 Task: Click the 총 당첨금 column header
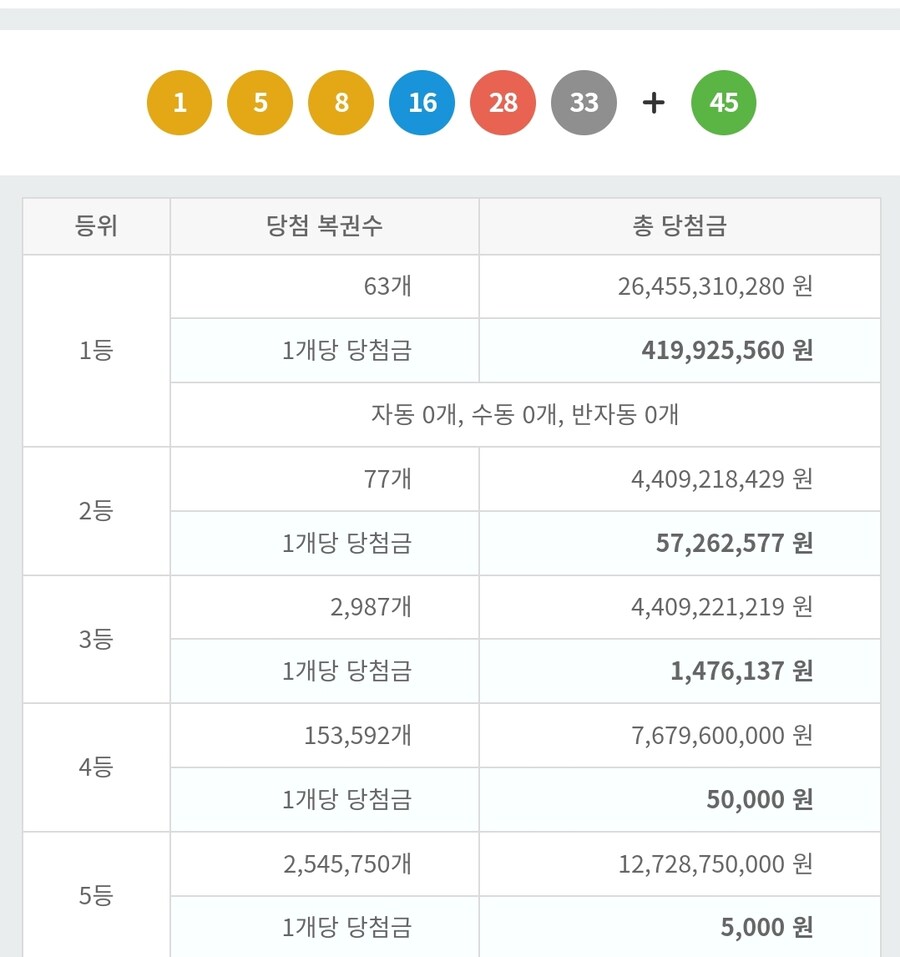pyautogui.click(x=680, y=226)
